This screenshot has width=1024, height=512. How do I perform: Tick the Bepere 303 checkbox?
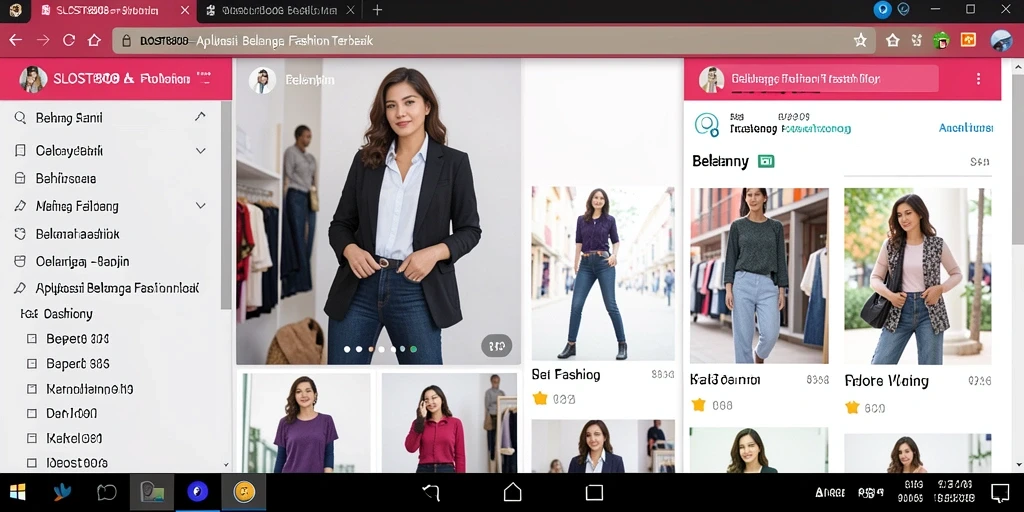coord(31,339)
